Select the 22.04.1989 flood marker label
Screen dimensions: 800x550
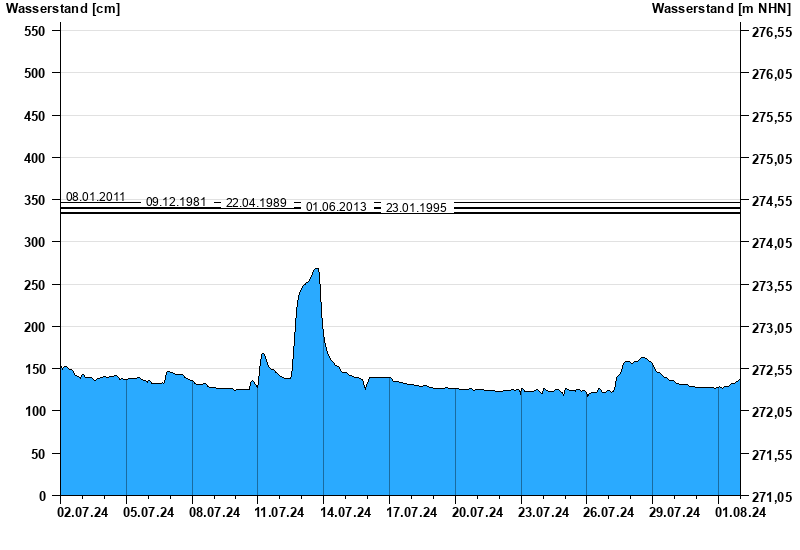pyautogui.click(x=256, y=203)
